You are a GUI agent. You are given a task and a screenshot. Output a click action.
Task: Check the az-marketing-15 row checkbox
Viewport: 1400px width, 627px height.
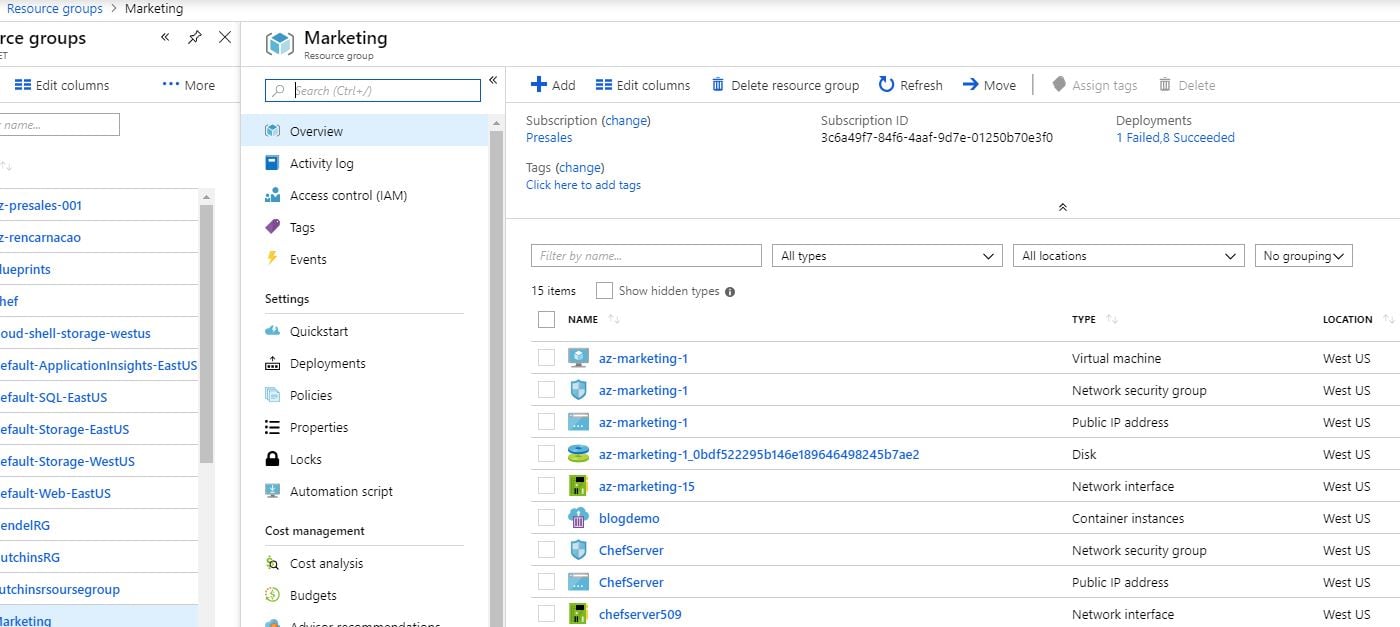(x=546, y=486)
